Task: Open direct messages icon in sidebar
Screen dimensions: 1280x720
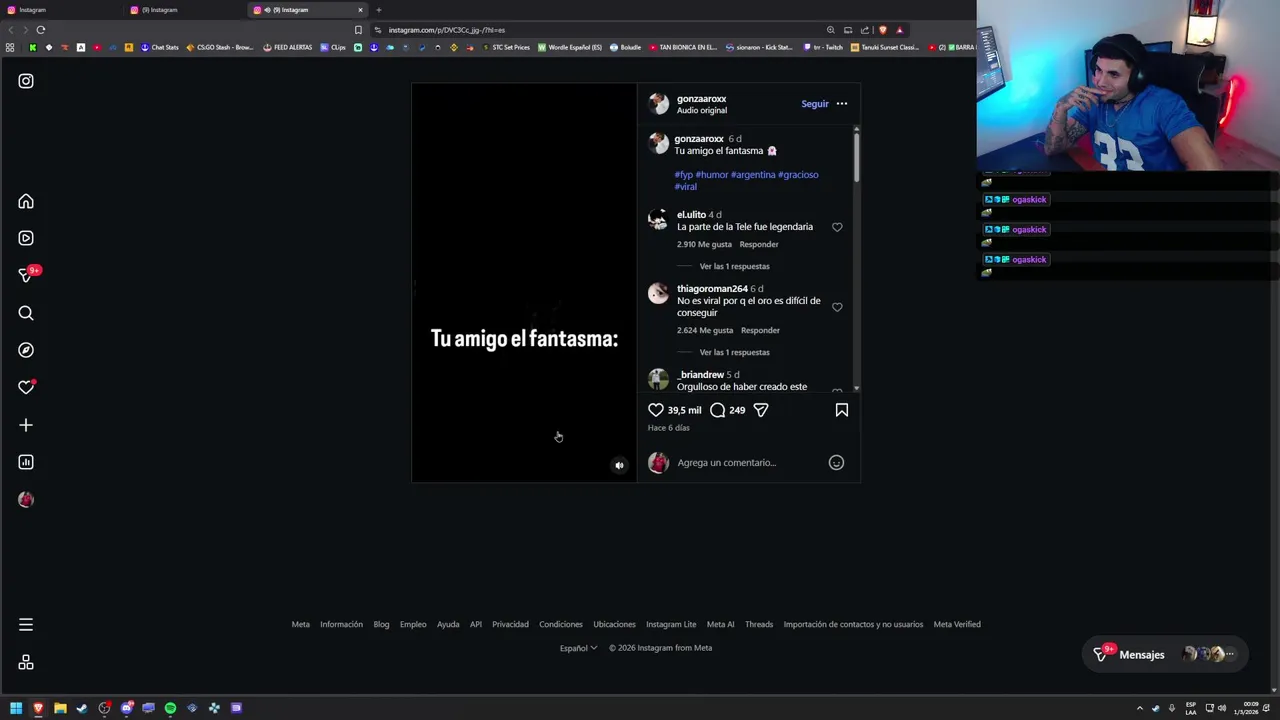Action: pyautogui.click(x=26, y=275)
